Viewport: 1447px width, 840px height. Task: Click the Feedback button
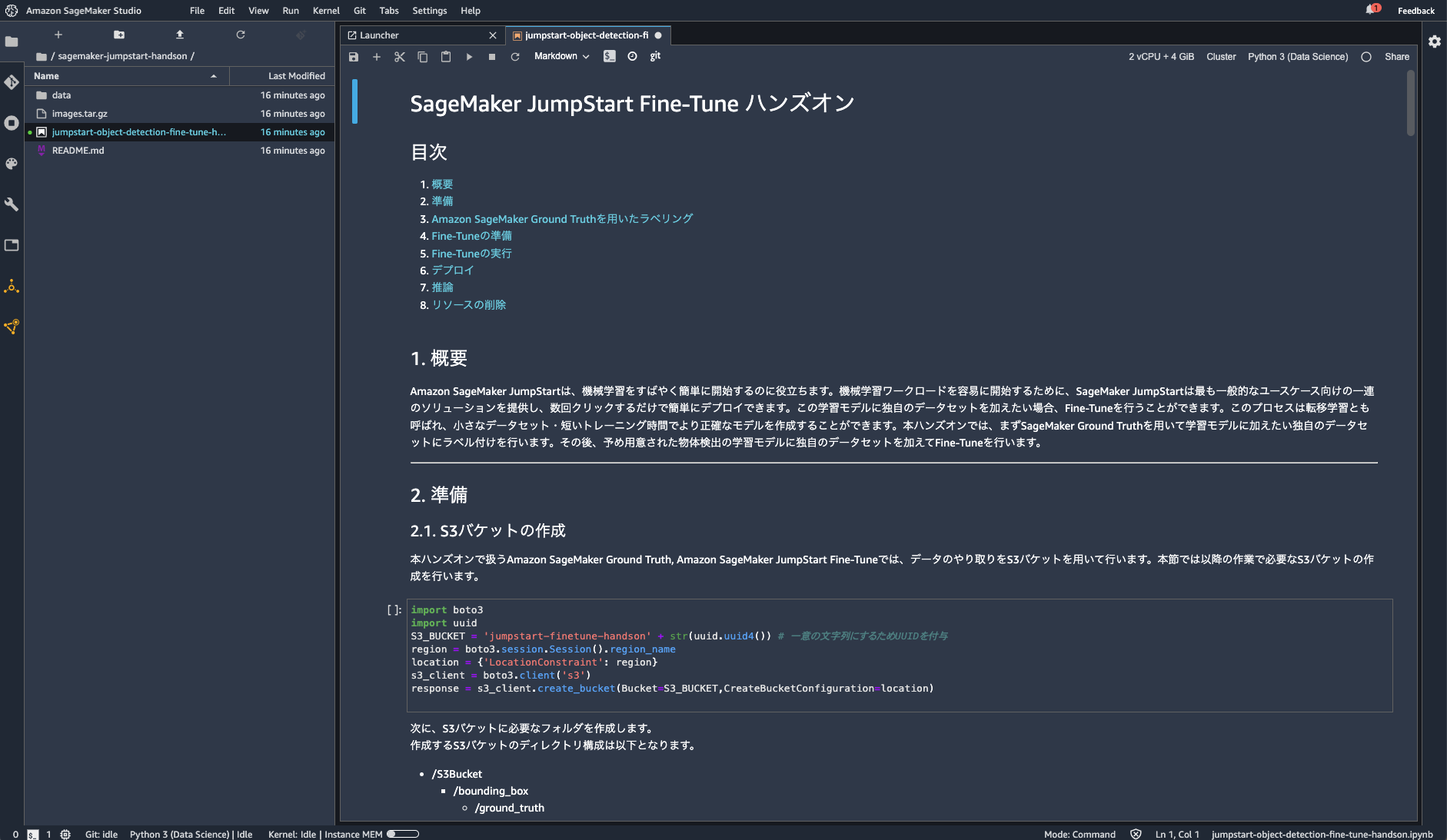click(x=1416, y=11)
